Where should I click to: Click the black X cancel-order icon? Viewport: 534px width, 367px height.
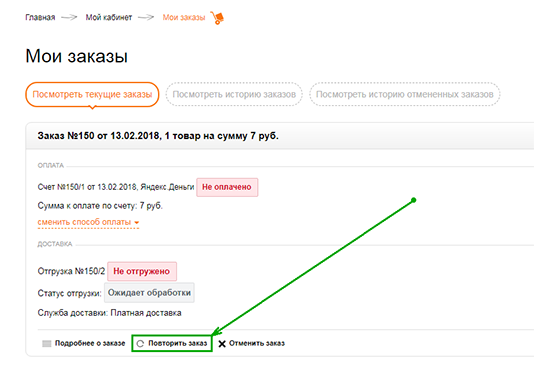tap(222, 344)
